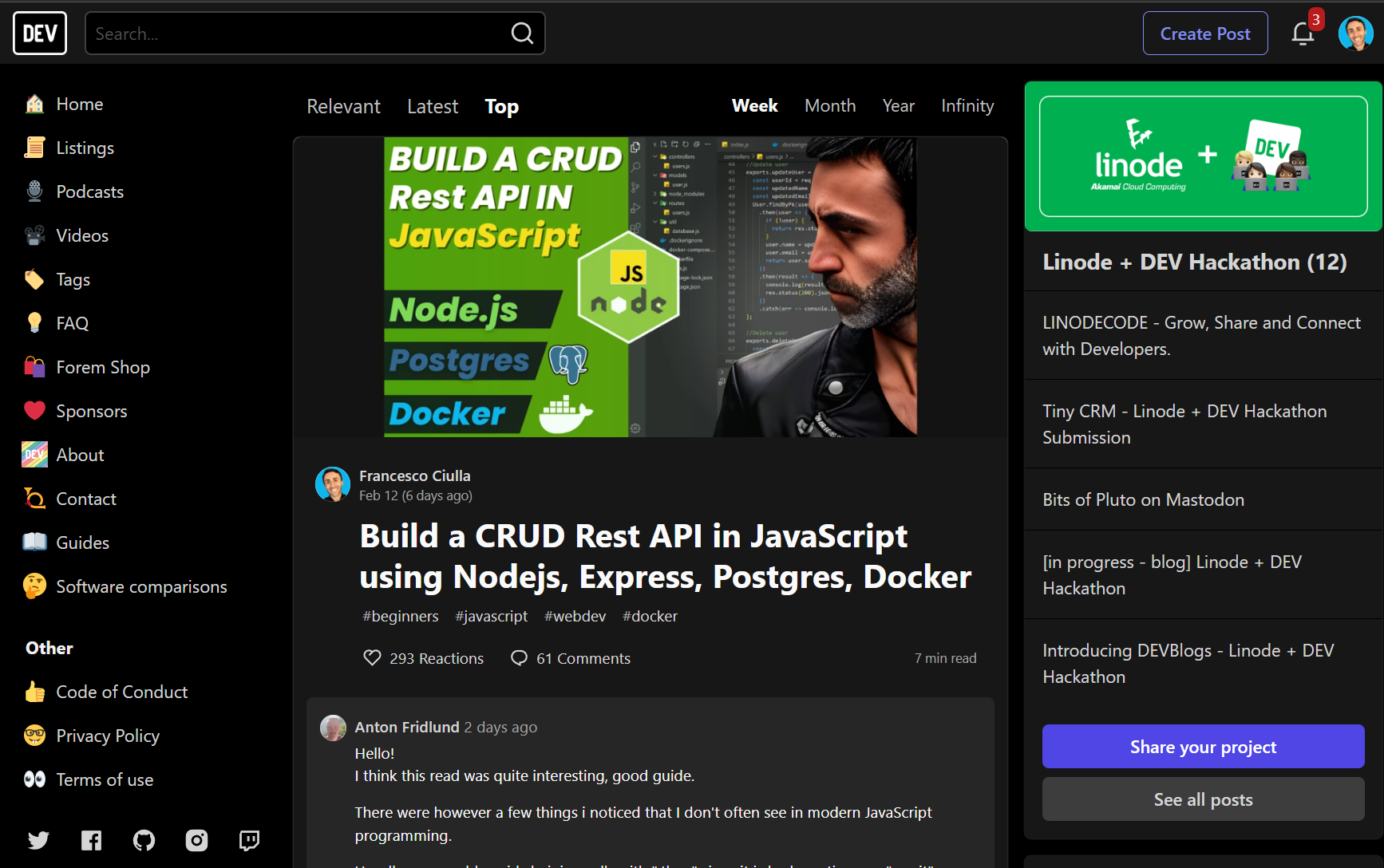Open the #javascript tag

pyautogui.click(x=492, y=616)
